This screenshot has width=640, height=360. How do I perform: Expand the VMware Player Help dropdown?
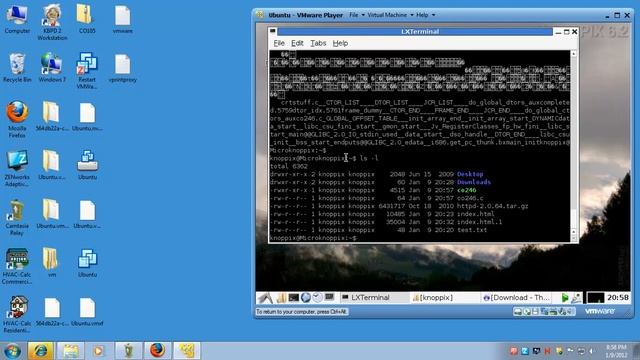pyautogui.click(x=425, y=15)
